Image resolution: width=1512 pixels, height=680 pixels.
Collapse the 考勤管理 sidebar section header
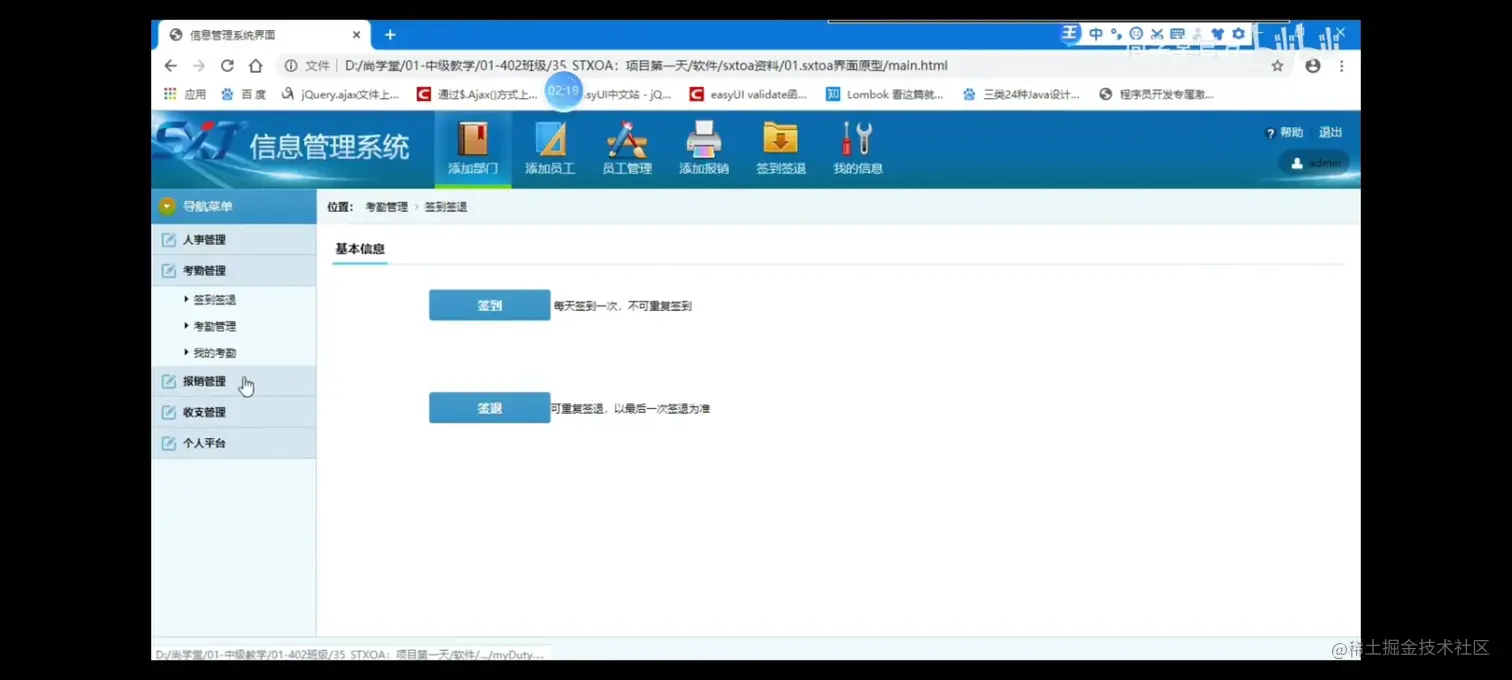234,271
